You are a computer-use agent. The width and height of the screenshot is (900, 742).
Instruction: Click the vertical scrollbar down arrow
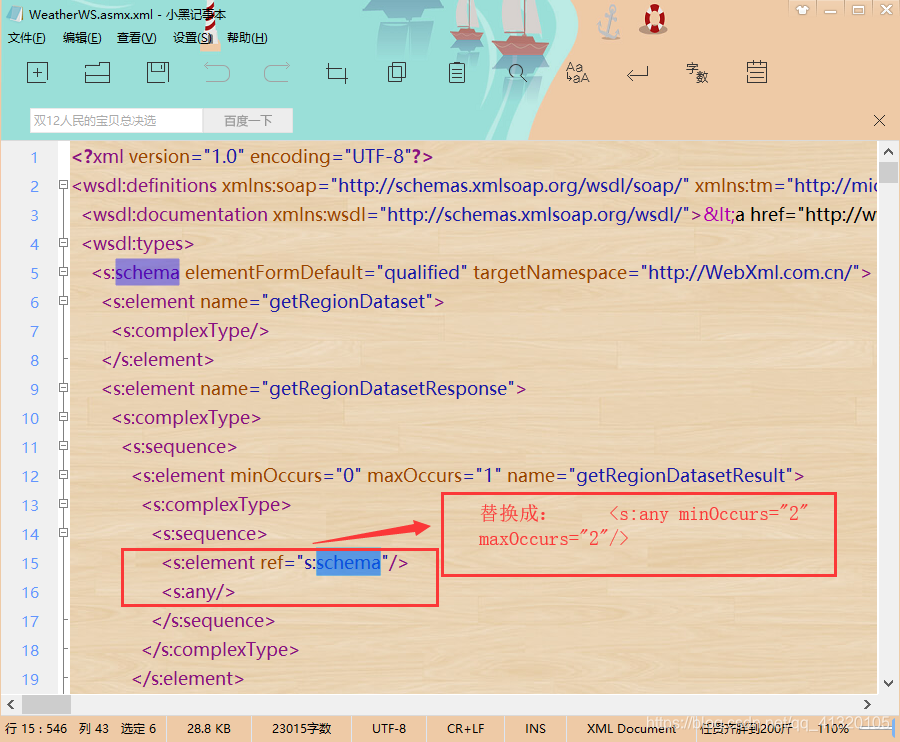tap(888, 683)
